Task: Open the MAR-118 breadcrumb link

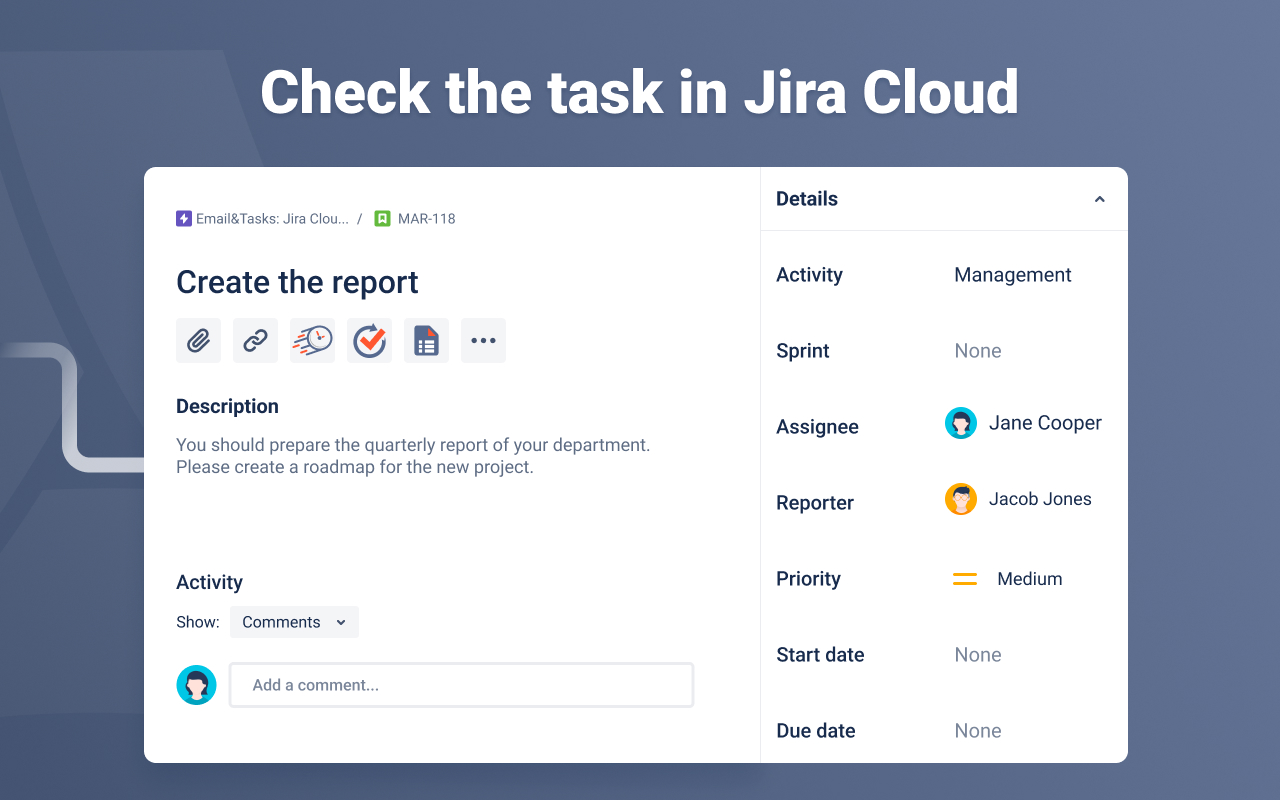Action: [x=425, y=218]
